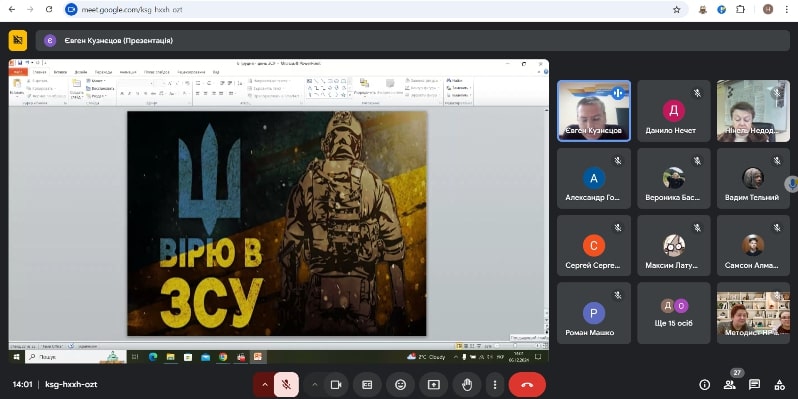
Task: Show the participants list
Action: [730, 385]
